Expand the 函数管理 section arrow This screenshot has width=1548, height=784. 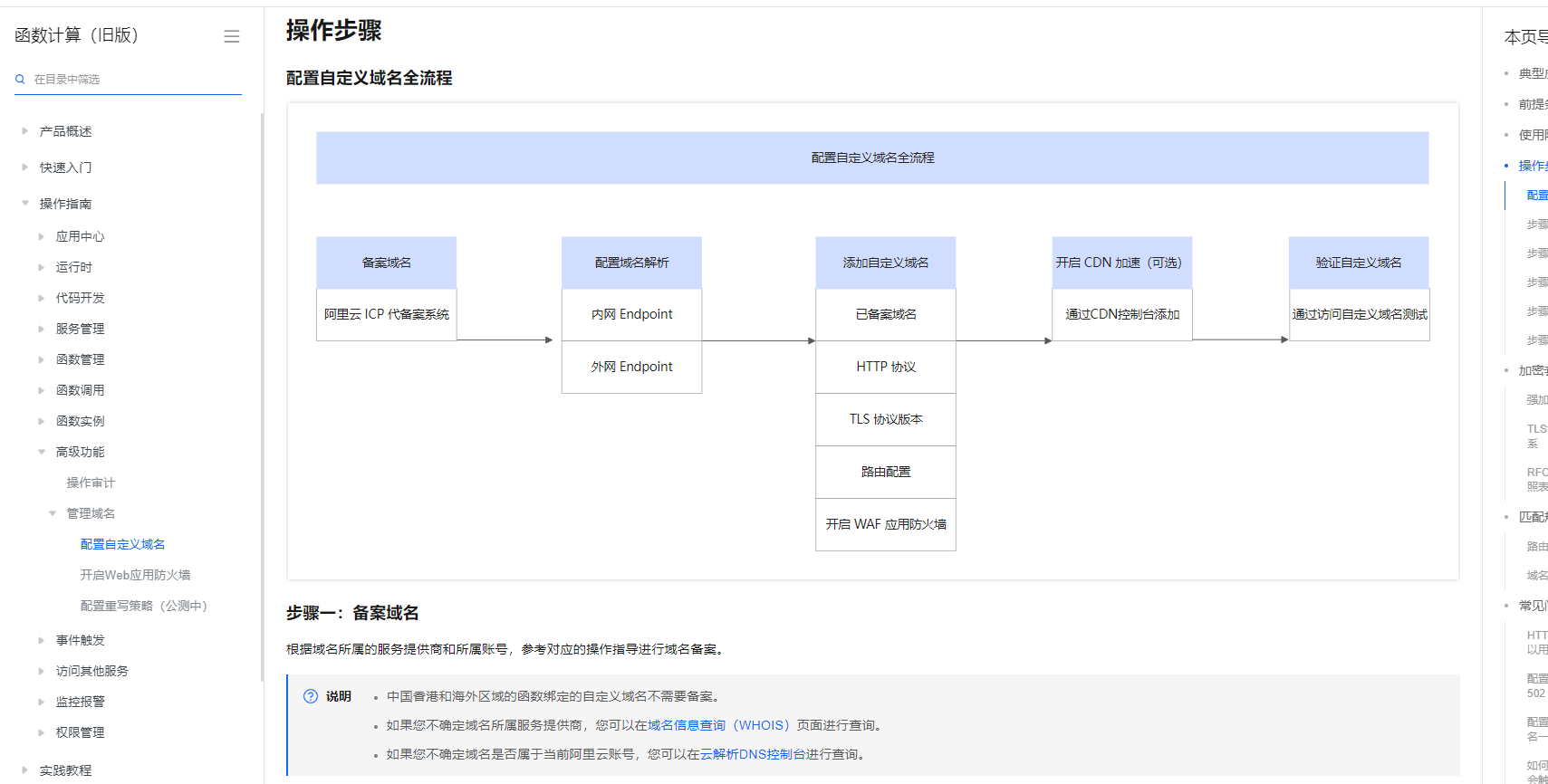click(x=42, y=359)
